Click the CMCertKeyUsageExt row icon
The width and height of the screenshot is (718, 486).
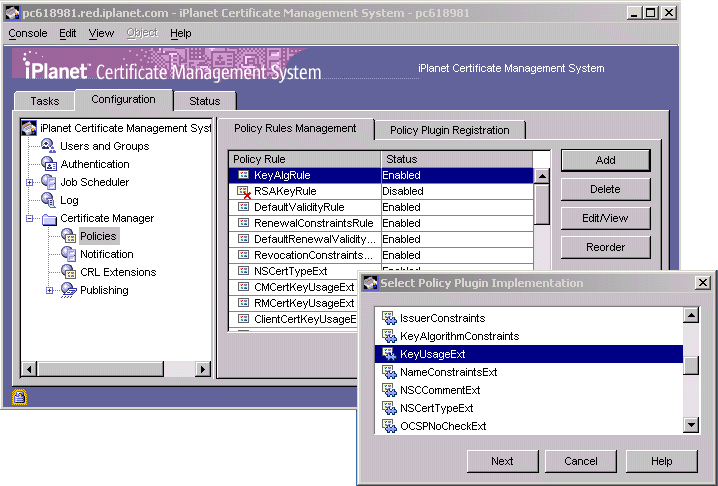coord(244,287)
